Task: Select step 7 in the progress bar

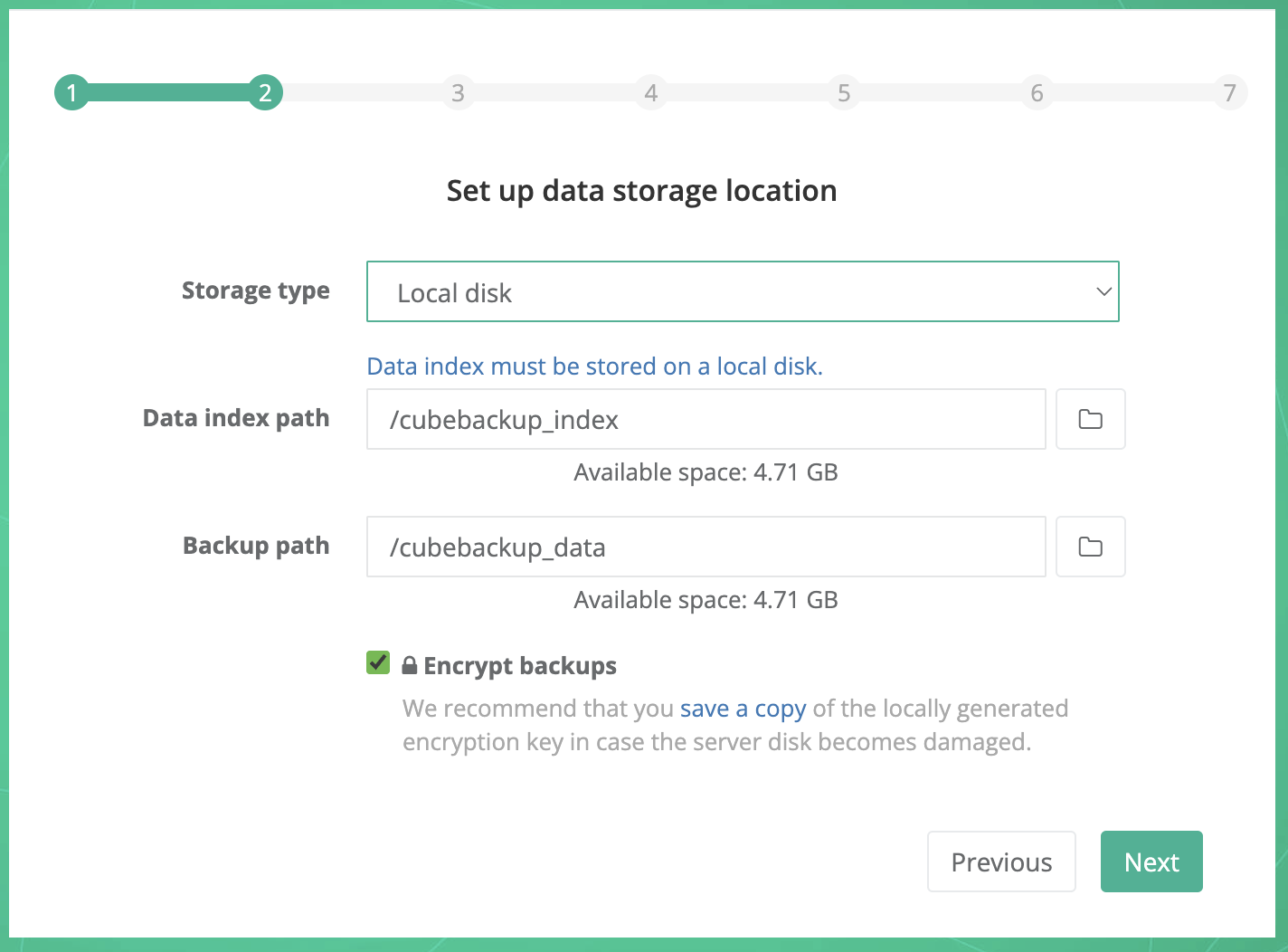Action: [x=1229, y=92]
